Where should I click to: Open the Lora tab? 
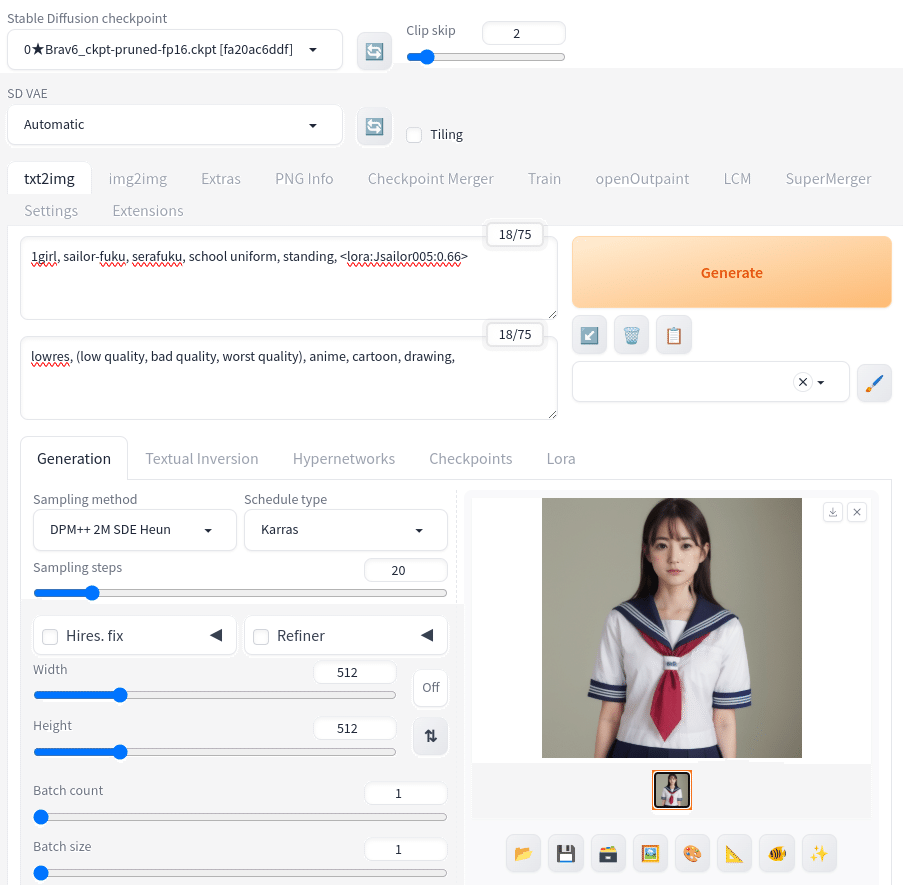click(x=560, y=458)
